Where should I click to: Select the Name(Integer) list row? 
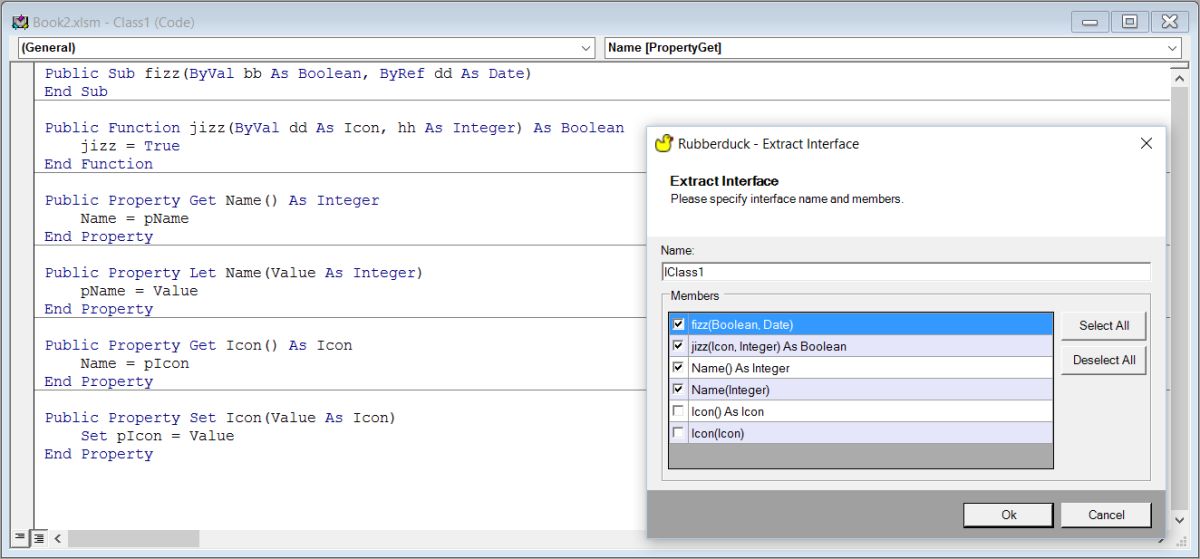coord(861,390)
